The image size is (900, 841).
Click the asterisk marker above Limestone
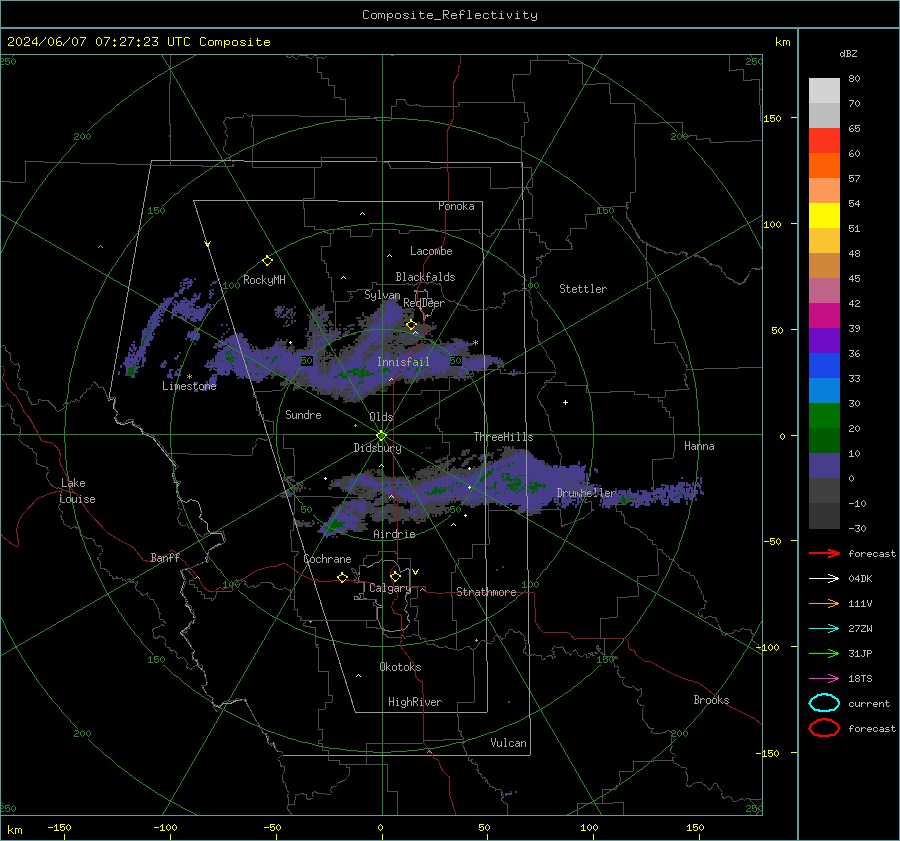(x=189, y=377)
